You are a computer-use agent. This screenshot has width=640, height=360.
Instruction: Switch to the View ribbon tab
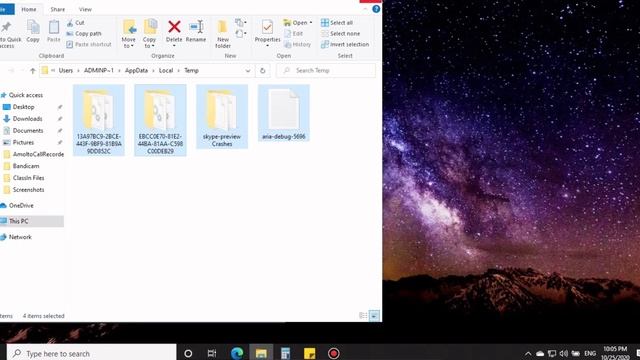tap(85, 9)
